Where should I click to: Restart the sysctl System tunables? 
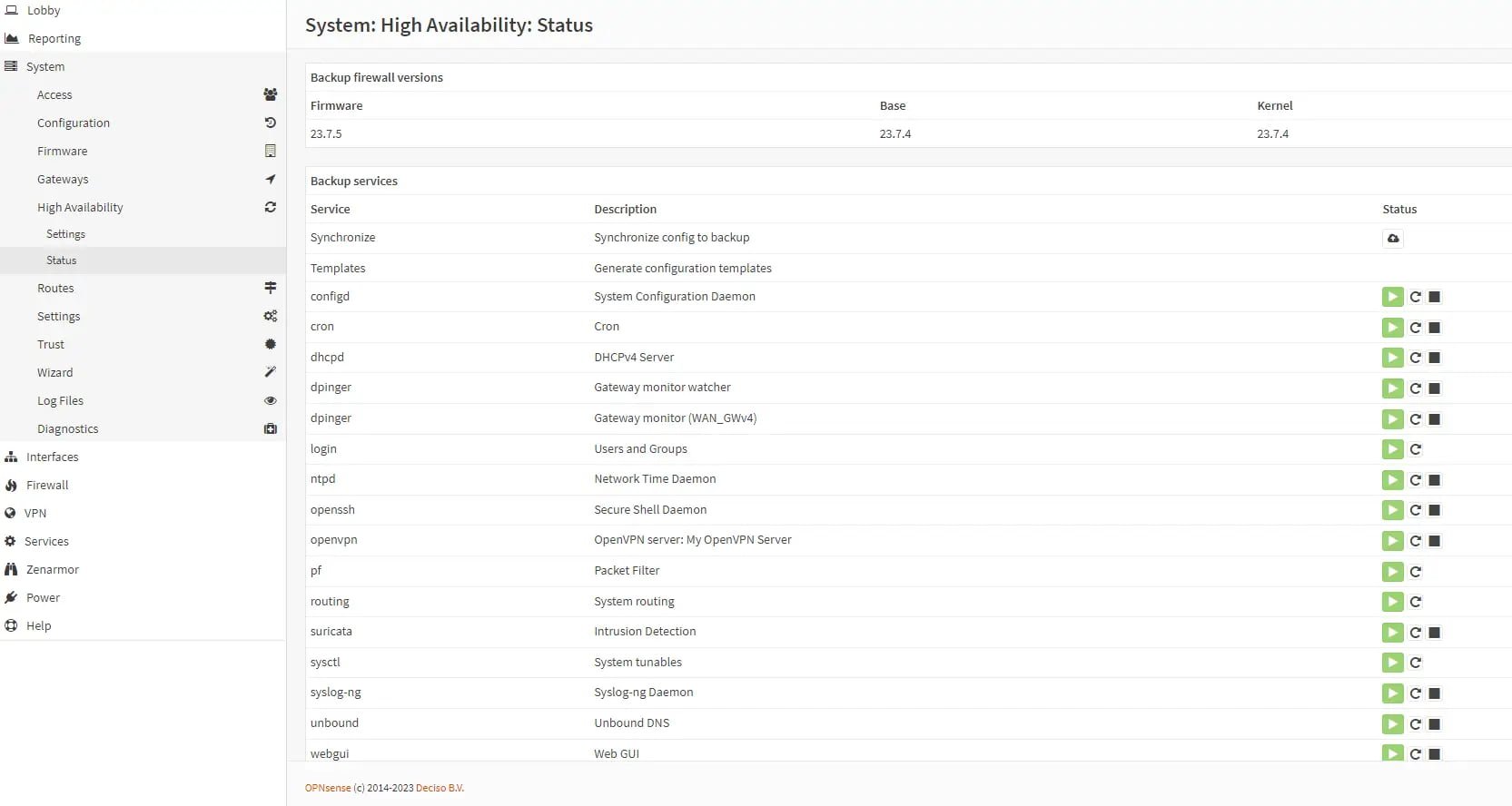(1415, 663)
